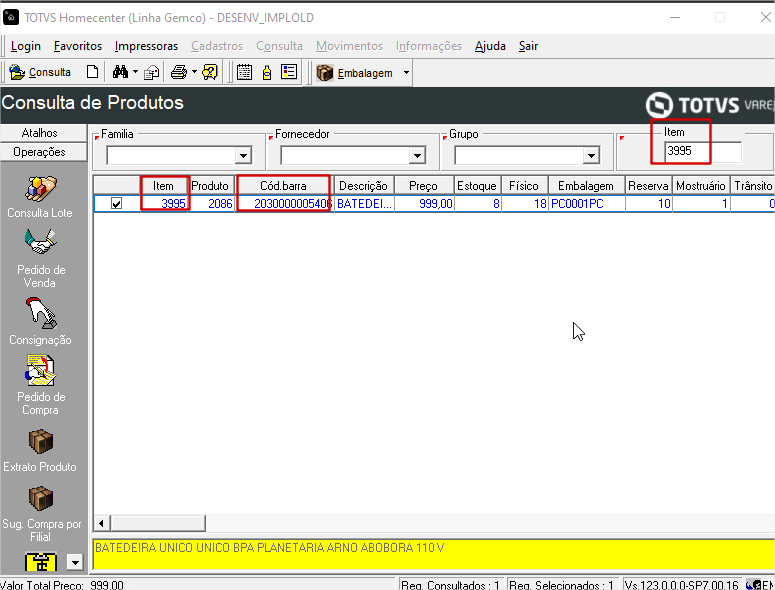Open Consignação hand shortcut

click(x=41, y=321)
